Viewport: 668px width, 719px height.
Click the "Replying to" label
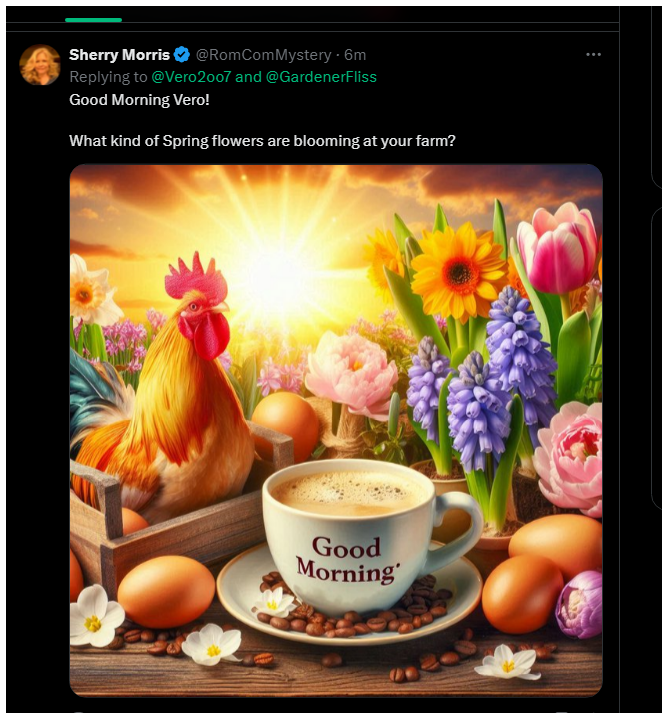(107, 76)
